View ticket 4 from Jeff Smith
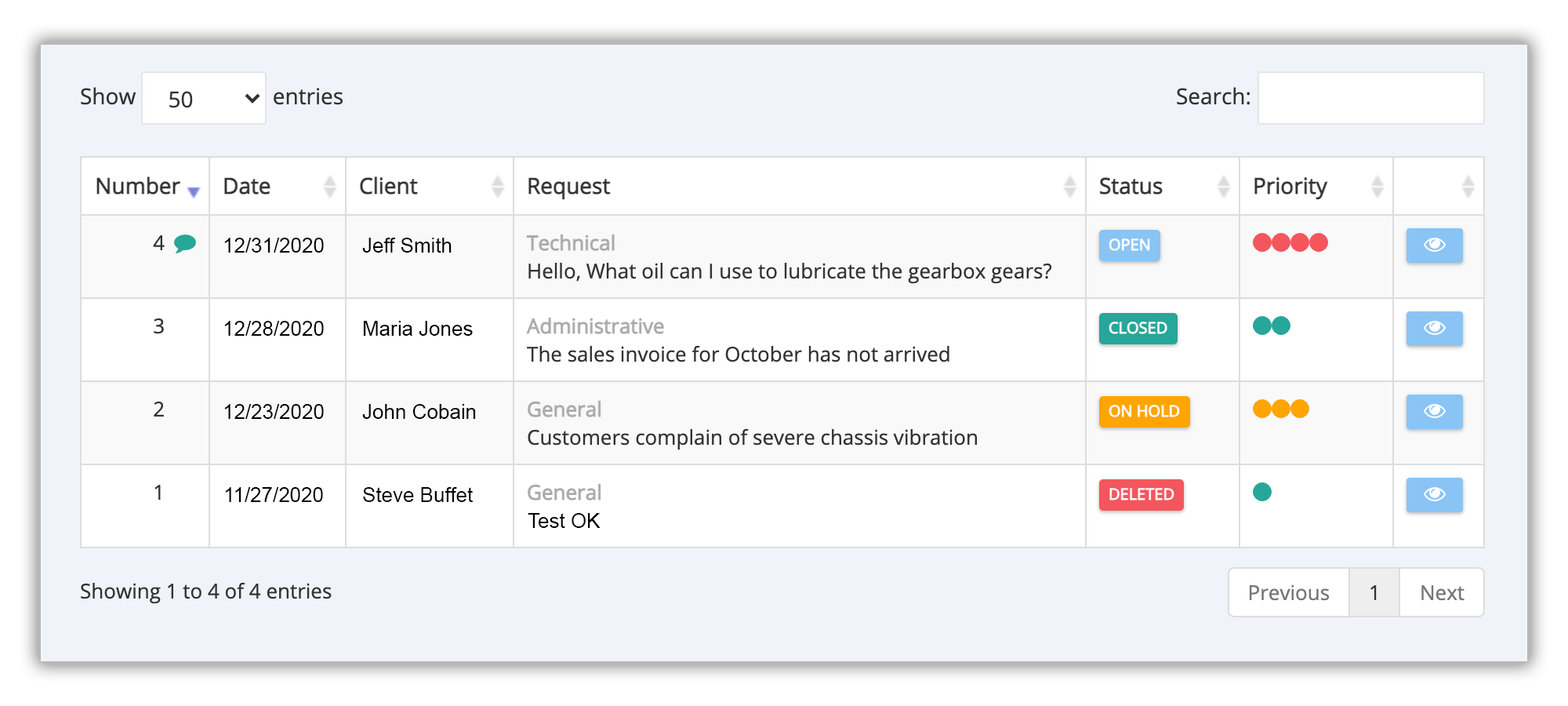1568x706 pixels. [1434, 246]
